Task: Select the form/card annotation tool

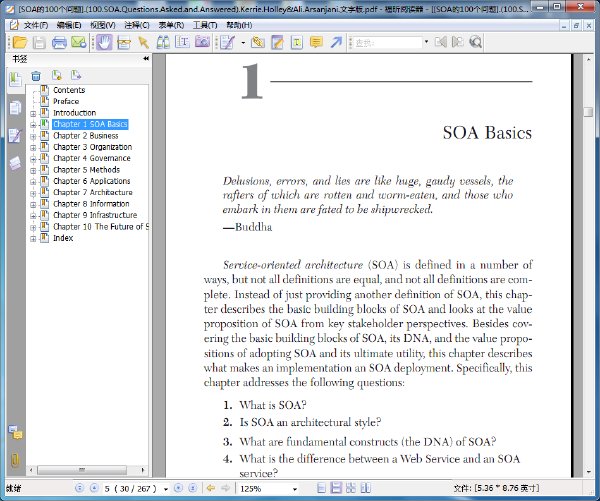Action: [124, 42]
